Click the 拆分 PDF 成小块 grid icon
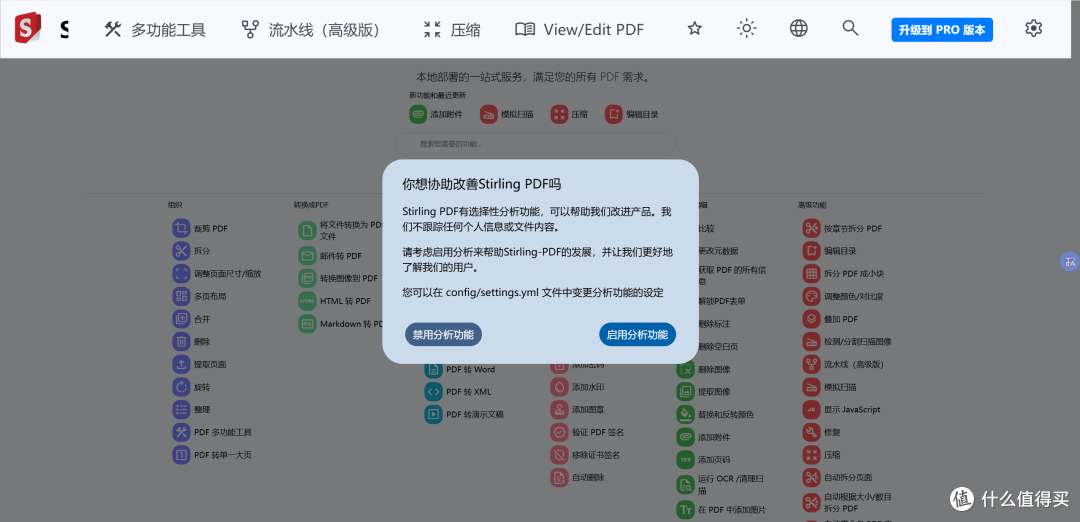The image size is (1080, 522). click(x=811, y=274)
